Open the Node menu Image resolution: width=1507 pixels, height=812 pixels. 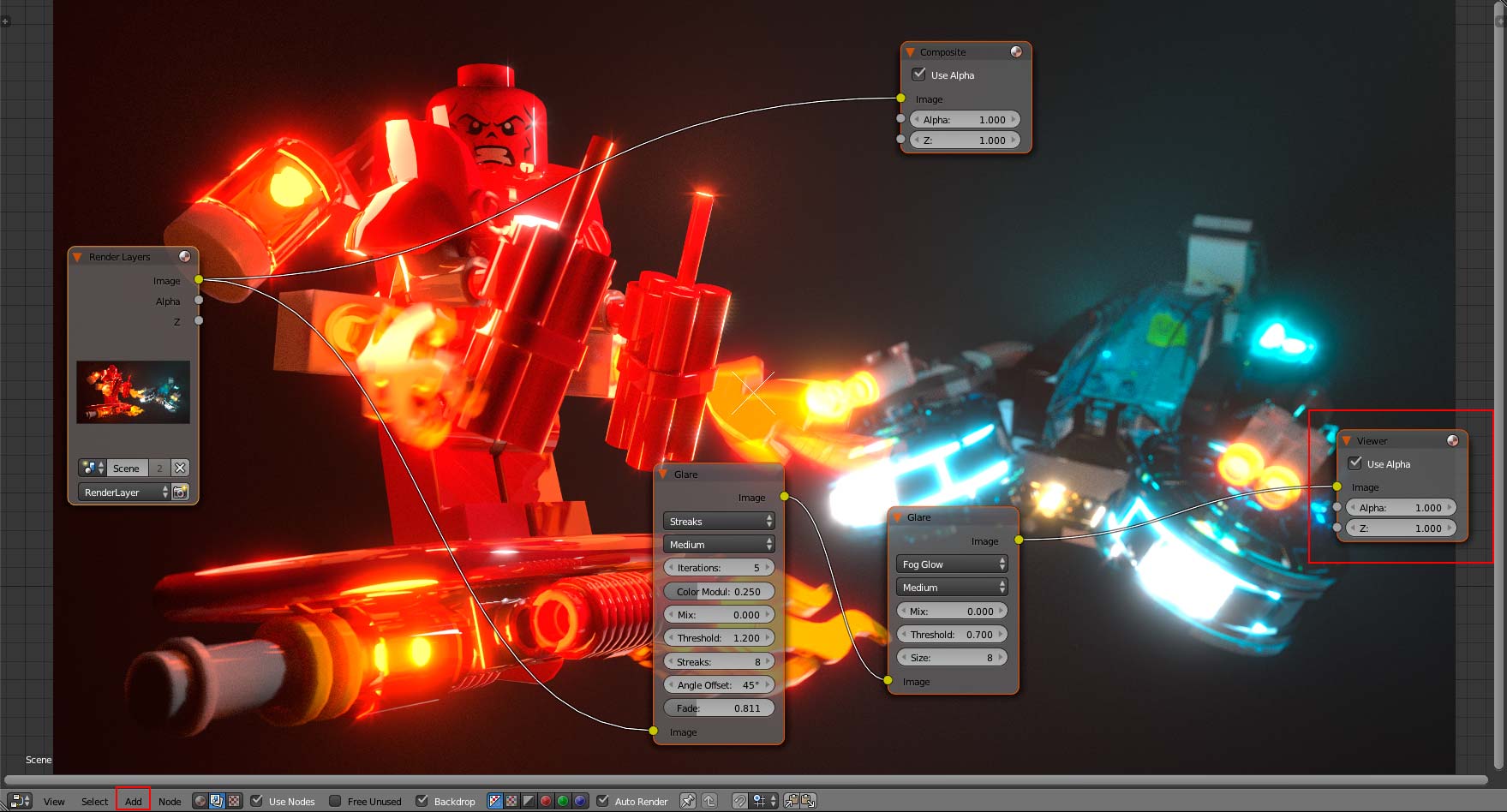(x=170, y=802)
